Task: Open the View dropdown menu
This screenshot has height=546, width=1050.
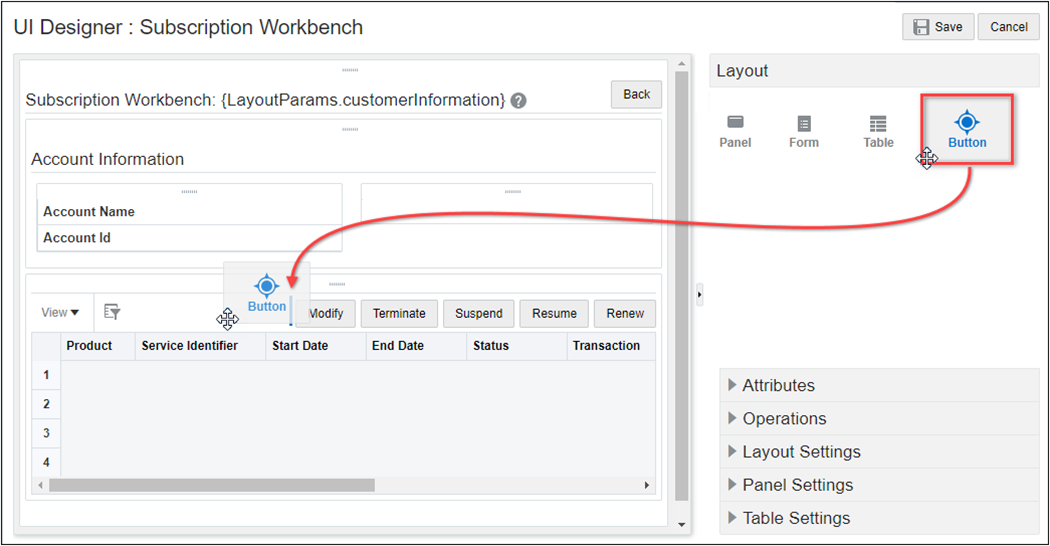Action: (x=60, y=312)
